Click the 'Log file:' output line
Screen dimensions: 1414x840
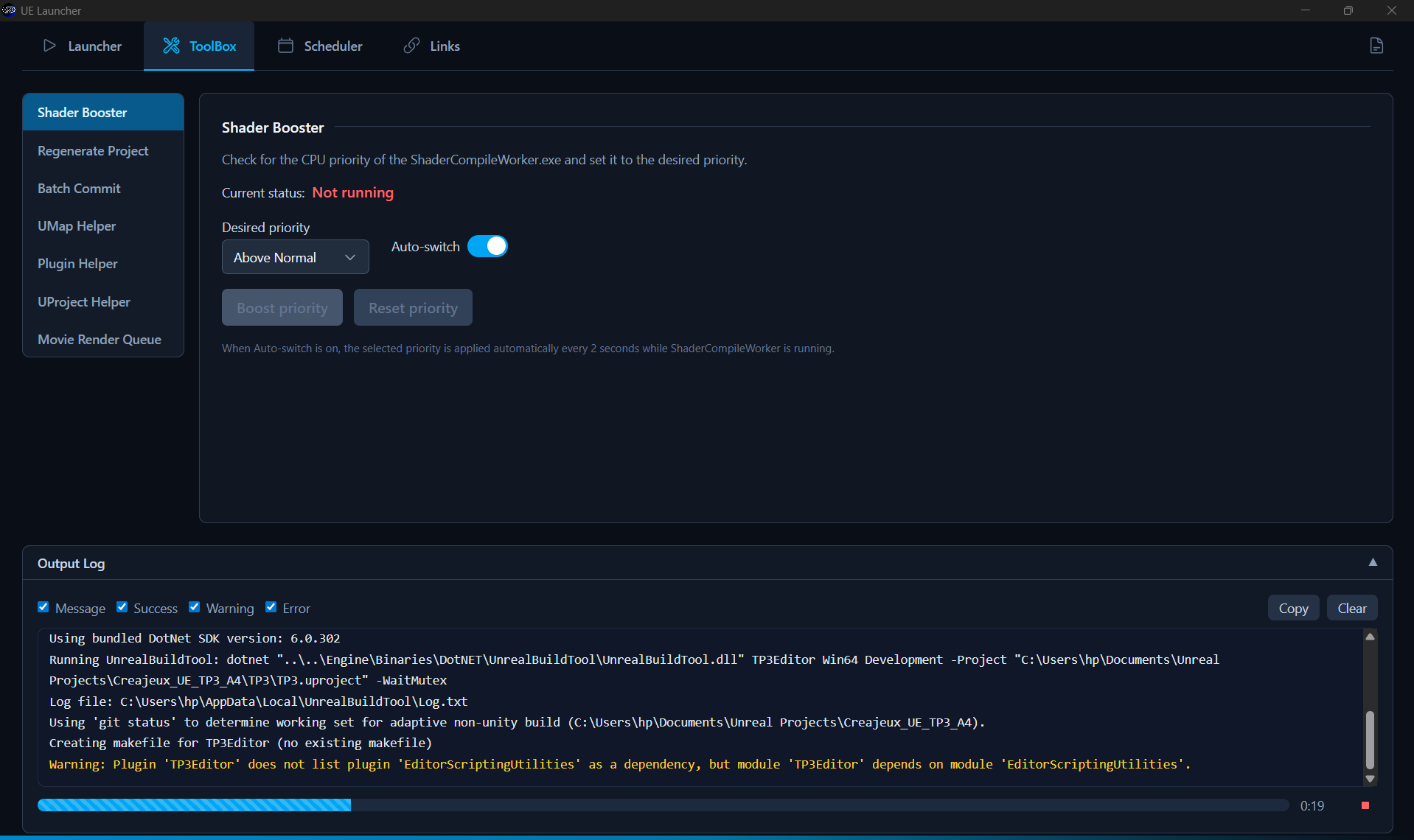(x=258, y=701)
